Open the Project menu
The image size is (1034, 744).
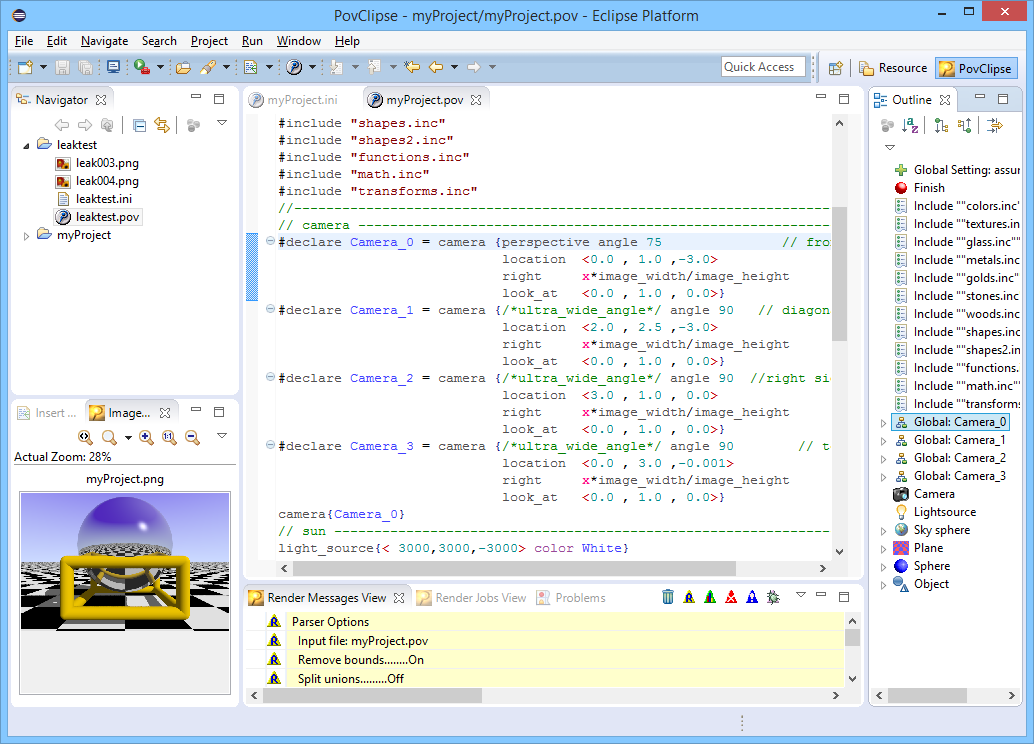click(209, 41)
